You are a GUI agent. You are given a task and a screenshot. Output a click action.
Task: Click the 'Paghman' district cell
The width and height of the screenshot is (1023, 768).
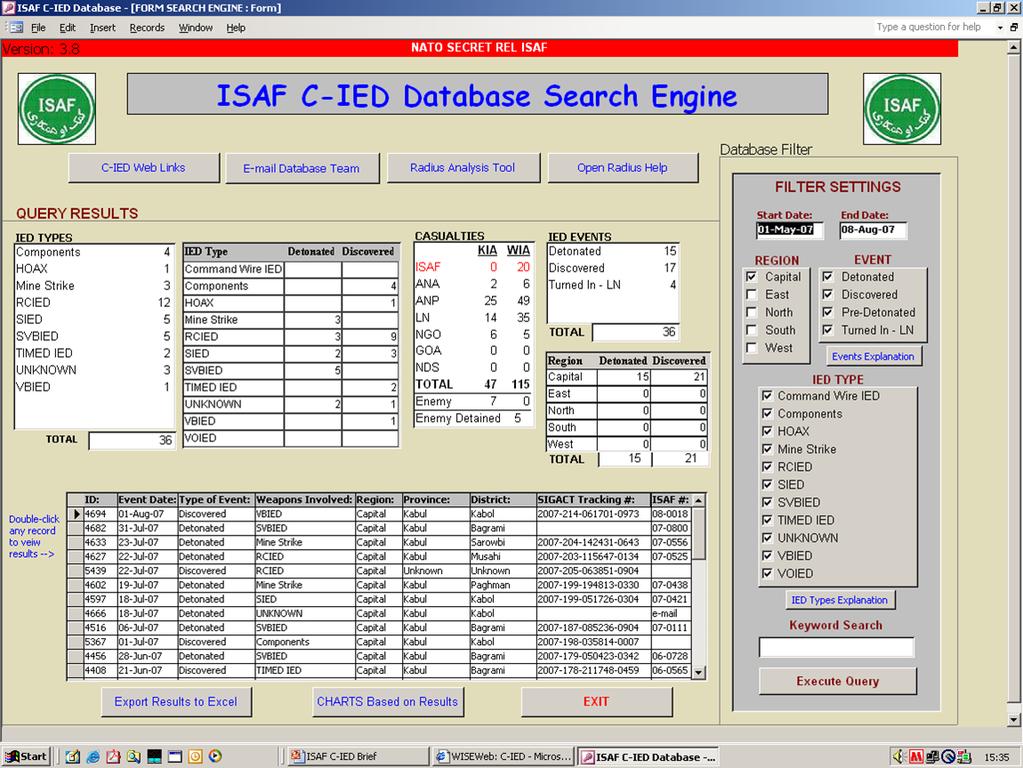click(x=502, y=585)
